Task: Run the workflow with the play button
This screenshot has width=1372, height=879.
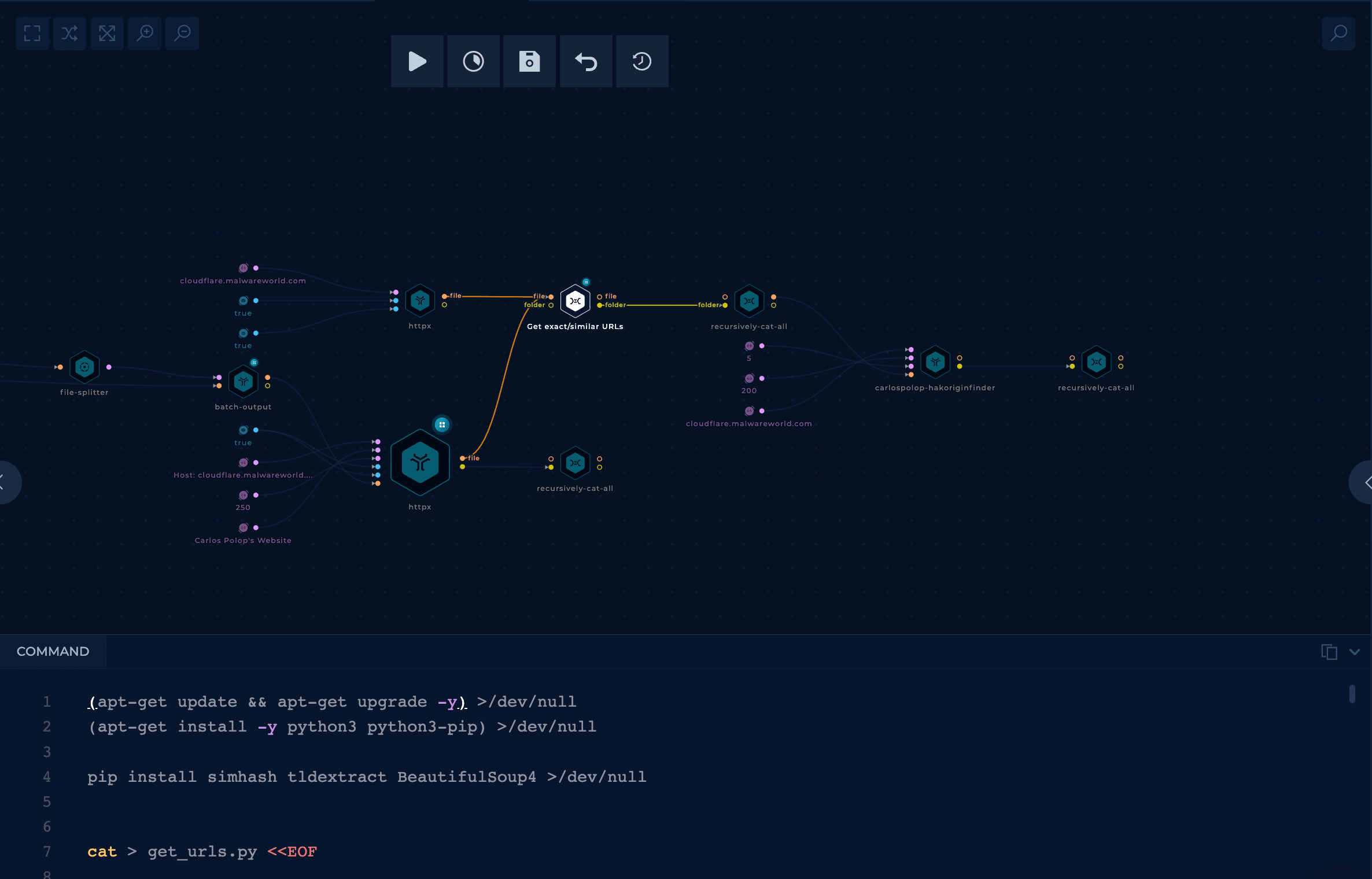Action: tap(417, 61)
